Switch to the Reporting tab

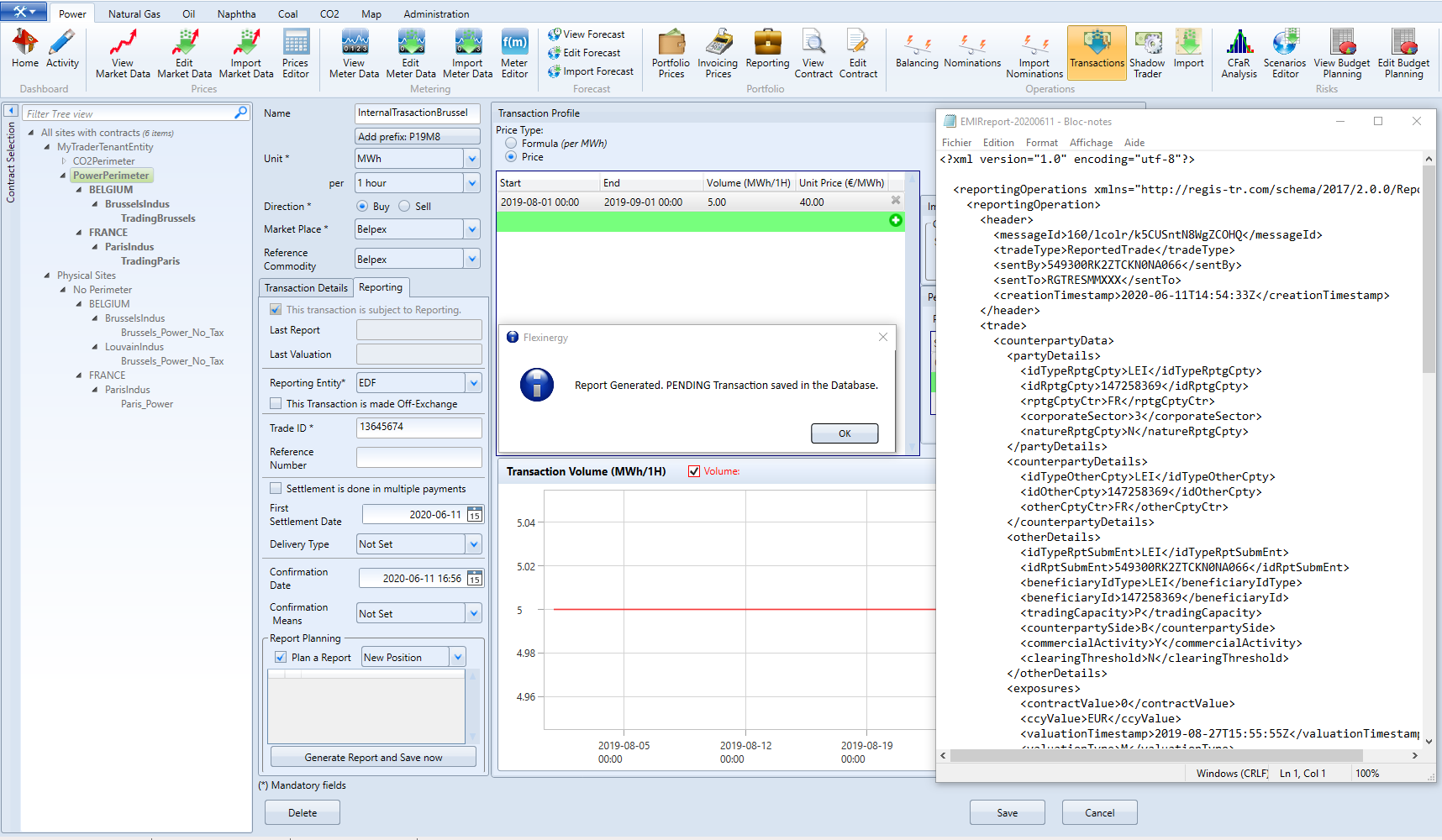coord(381,287)
